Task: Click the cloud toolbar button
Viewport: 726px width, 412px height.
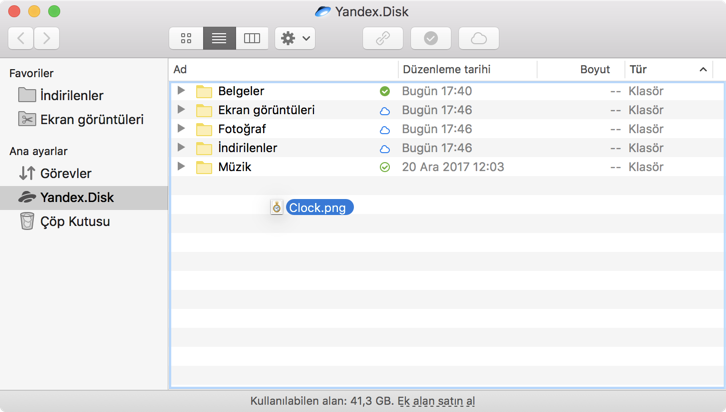Action: tap(479, 38)
